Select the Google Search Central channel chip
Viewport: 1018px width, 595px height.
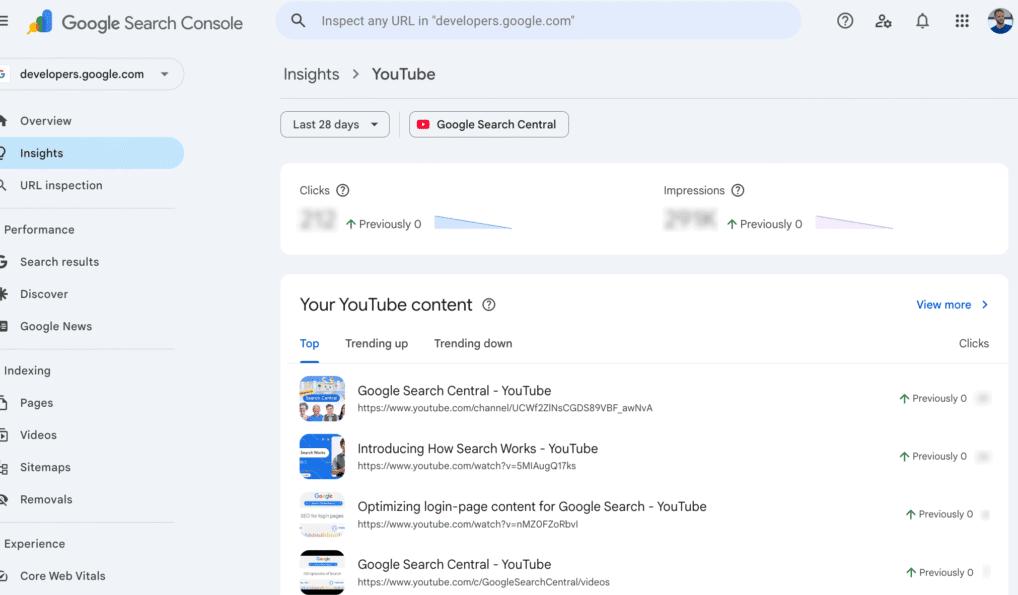pyautogui.click(x=489, y=125)
